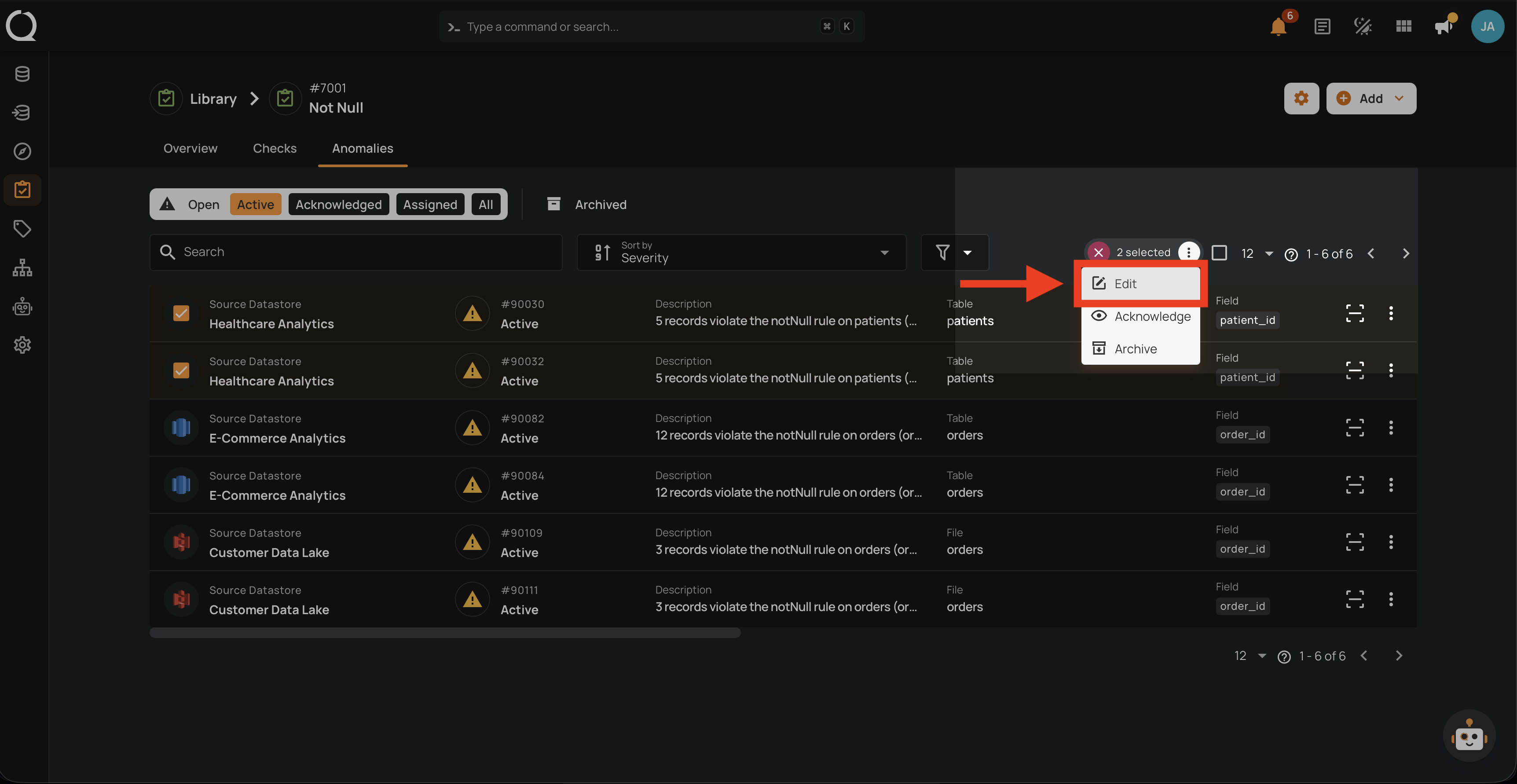
Task: Click the application logo in top corner
Action: pos(21,26)
